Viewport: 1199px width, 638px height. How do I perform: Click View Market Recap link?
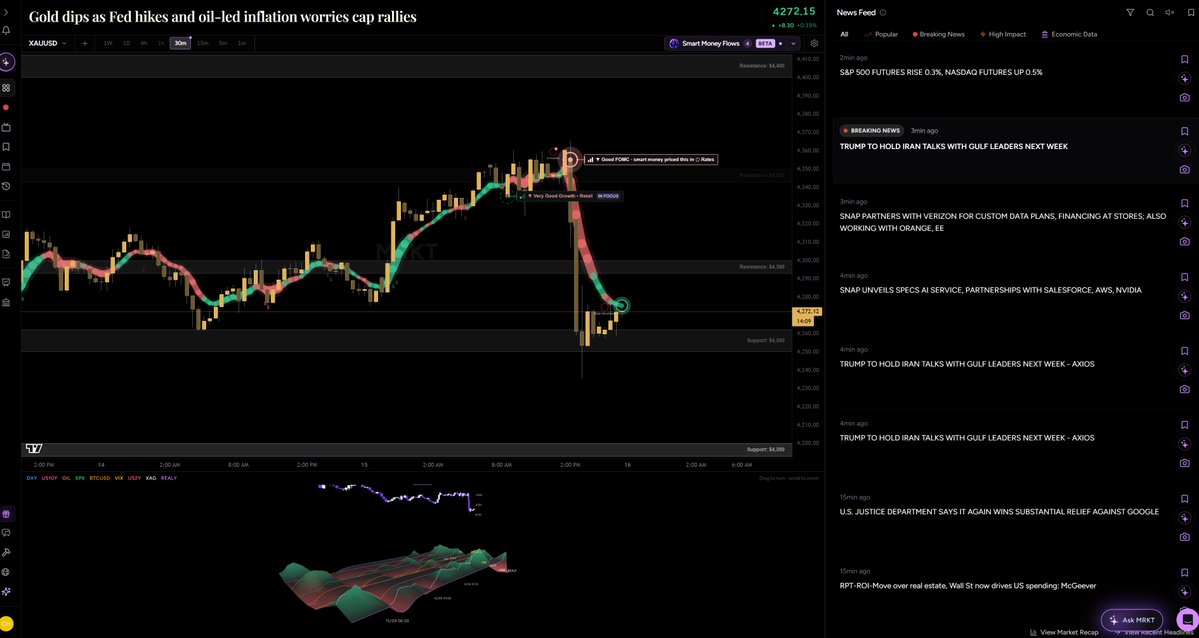click(x=1064, y=633)
